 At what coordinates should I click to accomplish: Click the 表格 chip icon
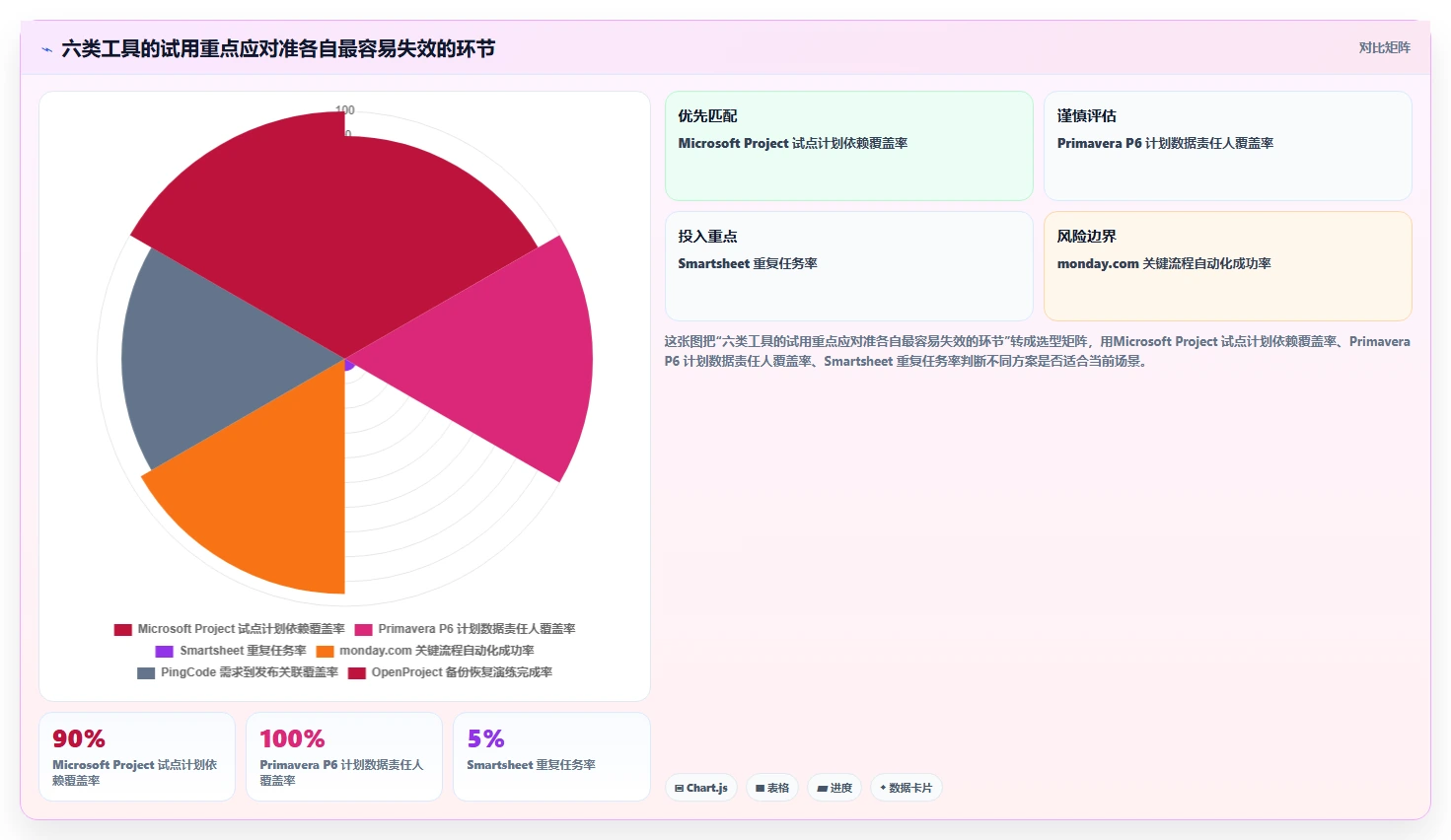point(760,789)
